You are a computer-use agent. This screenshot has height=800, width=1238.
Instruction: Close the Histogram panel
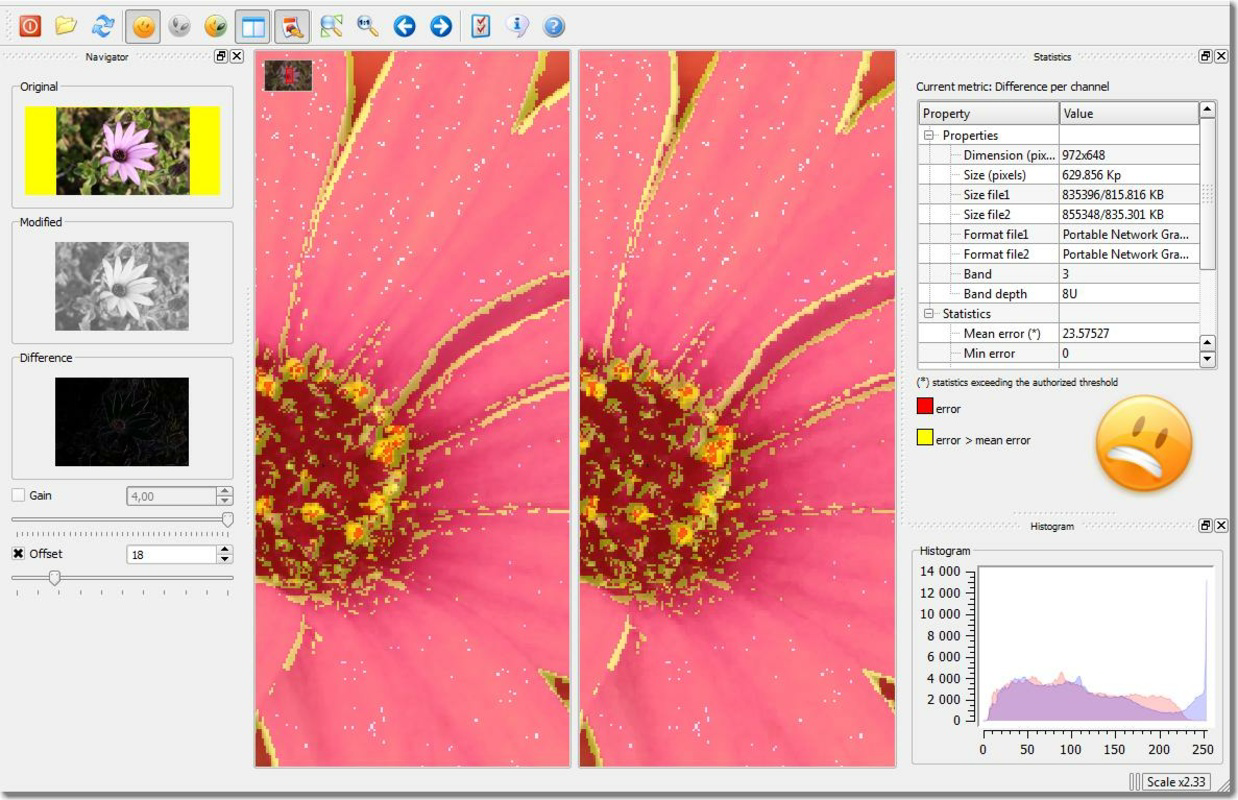(x=1221, y=526)
